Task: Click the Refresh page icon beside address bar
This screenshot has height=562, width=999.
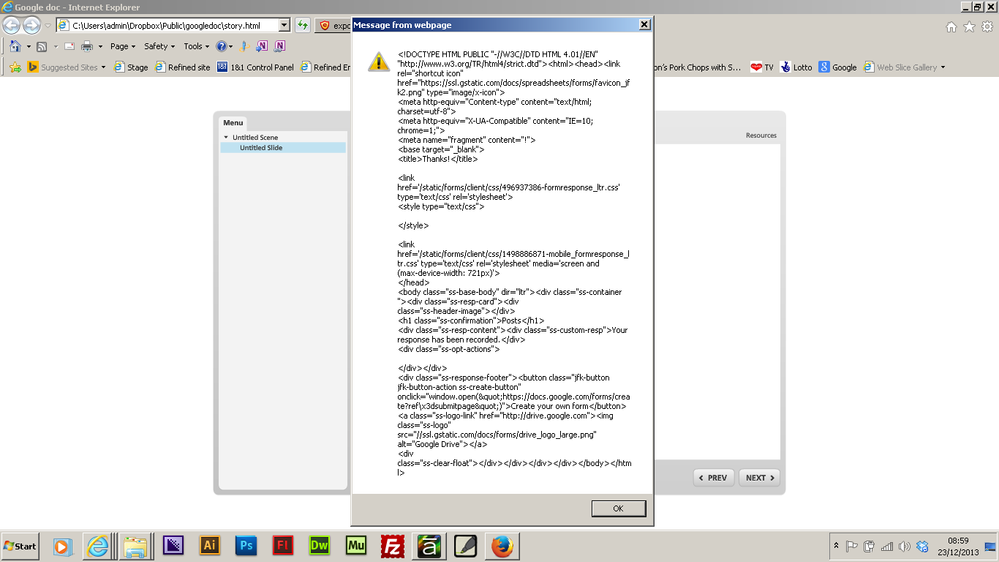Action: coord(303,25)
